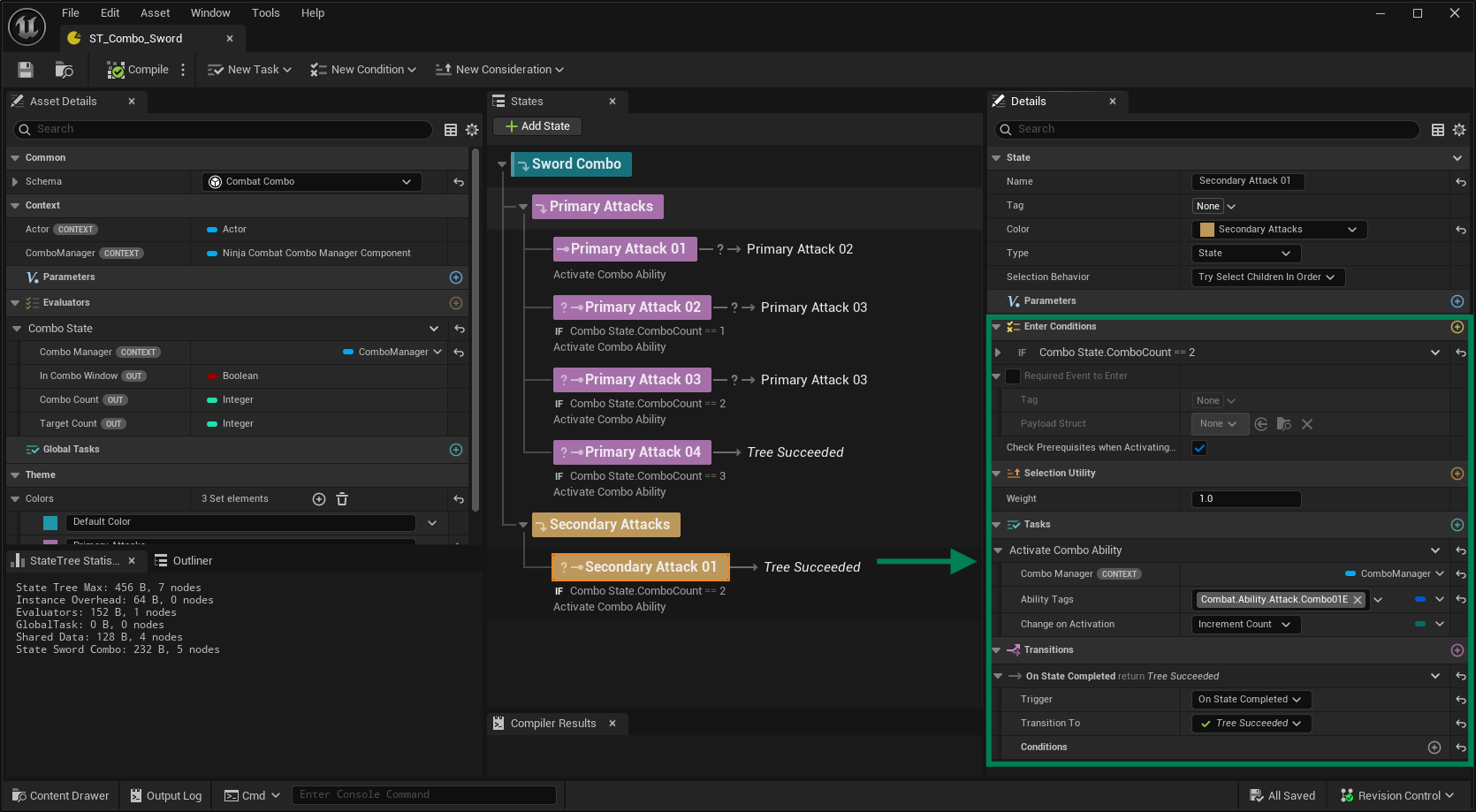Delete all Colors elements with trash icon
1476x812 pixels.
342,499
